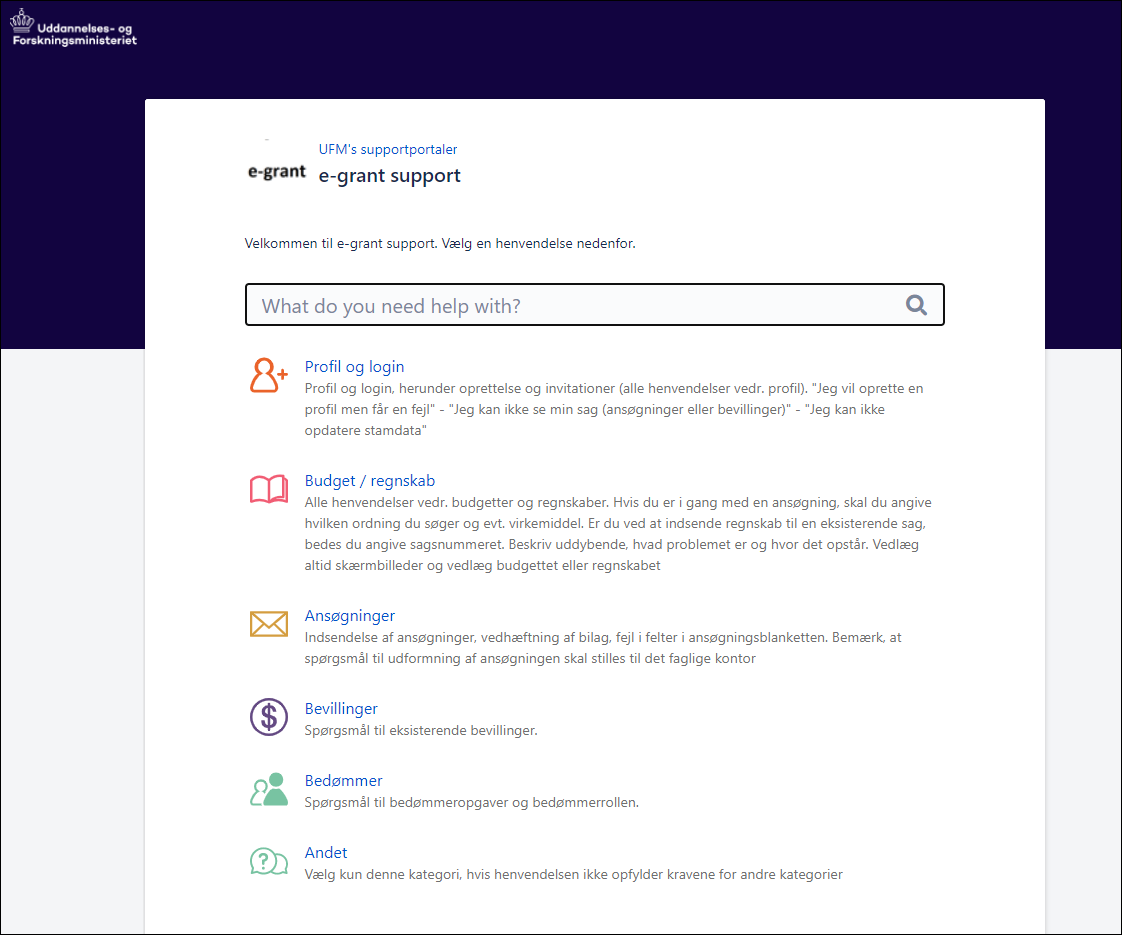The width and height of the screenshot is (1122, 935).
Task: Click the envelope icon for Ansøgninger
Action: [268, 624]
